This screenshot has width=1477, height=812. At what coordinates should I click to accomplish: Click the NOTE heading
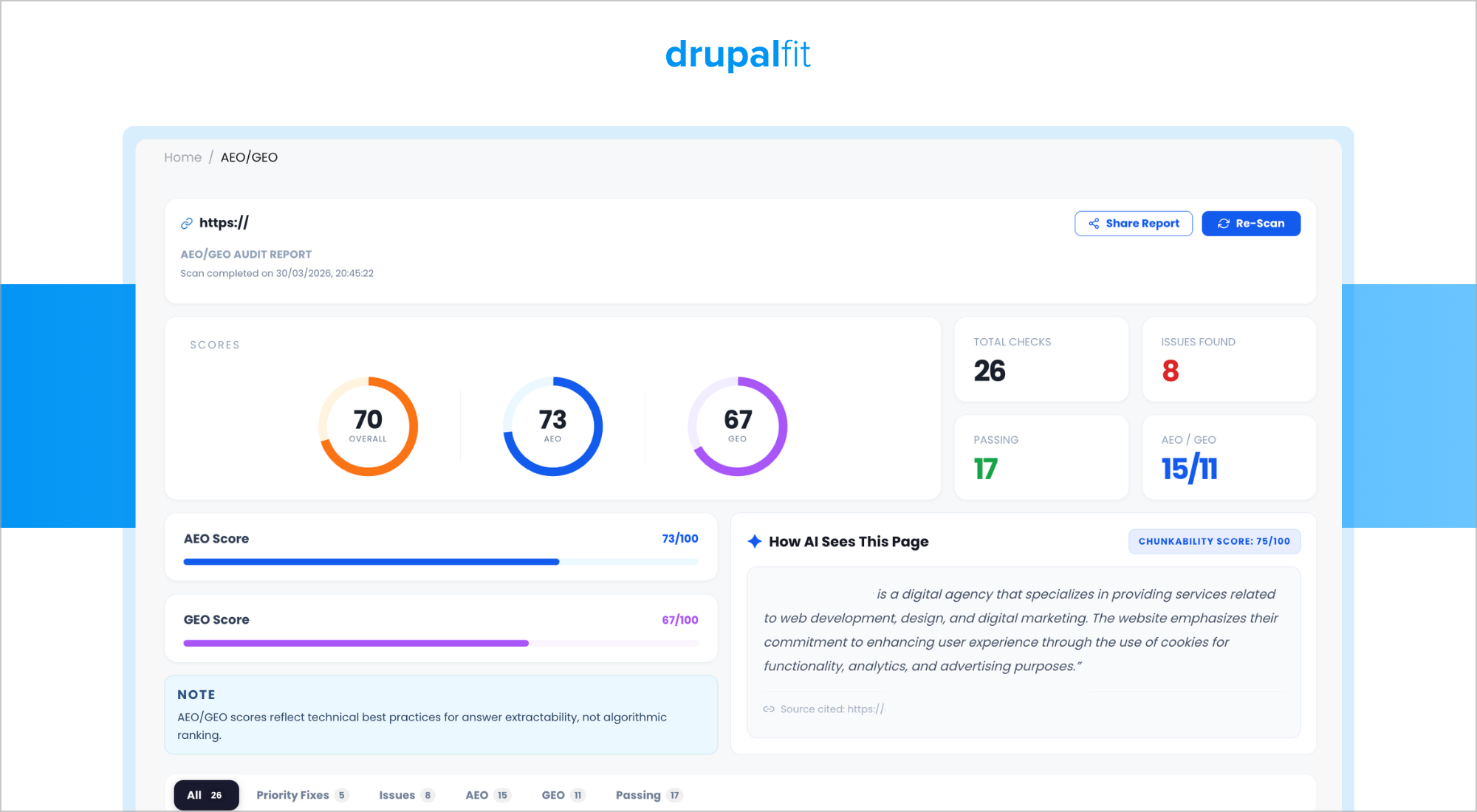(x=196, y=695)
